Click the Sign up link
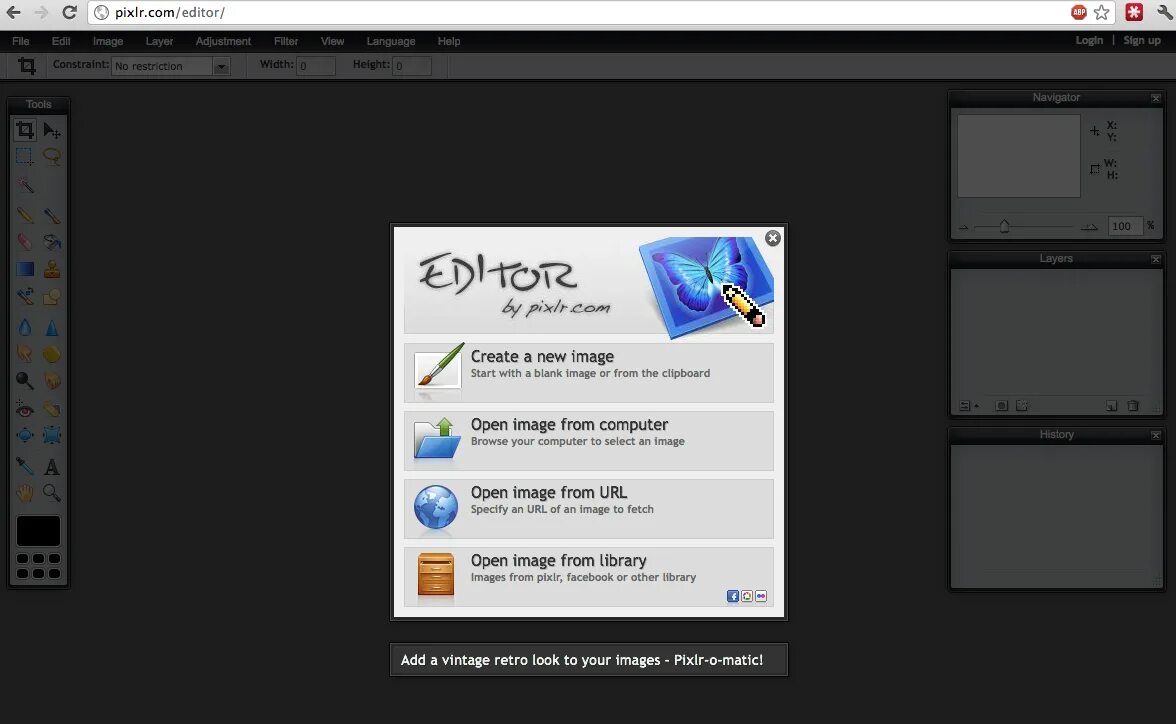The height and width of the screenshot is (724, 1176). click(1142, 41)
